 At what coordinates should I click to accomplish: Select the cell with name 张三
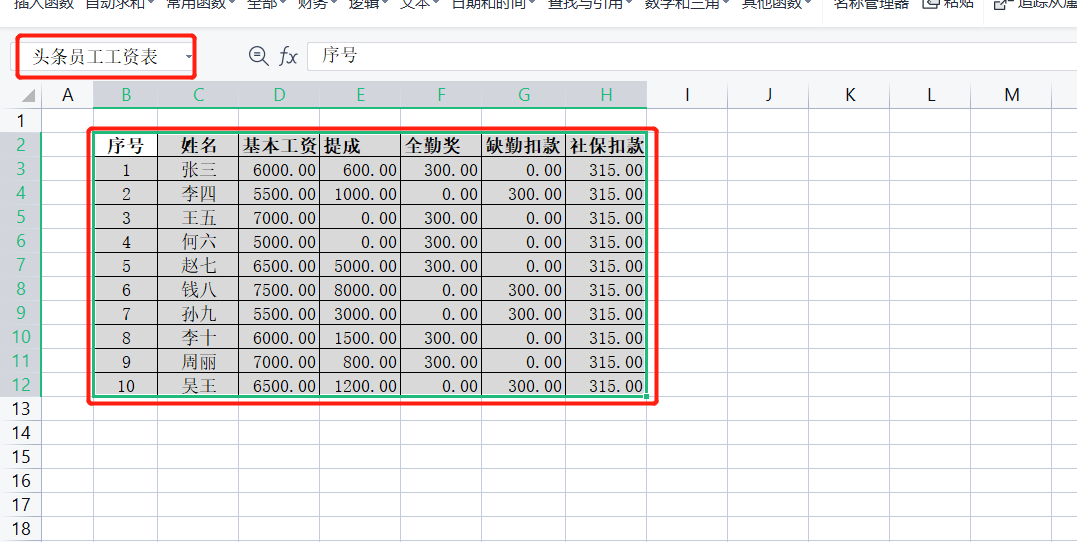click(x=199, y=169)
